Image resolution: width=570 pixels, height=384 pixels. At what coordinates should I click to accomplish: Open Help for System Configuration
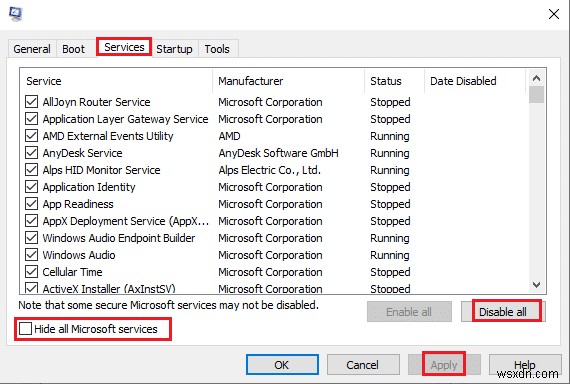pyautogui.click(x=525, y=365)
